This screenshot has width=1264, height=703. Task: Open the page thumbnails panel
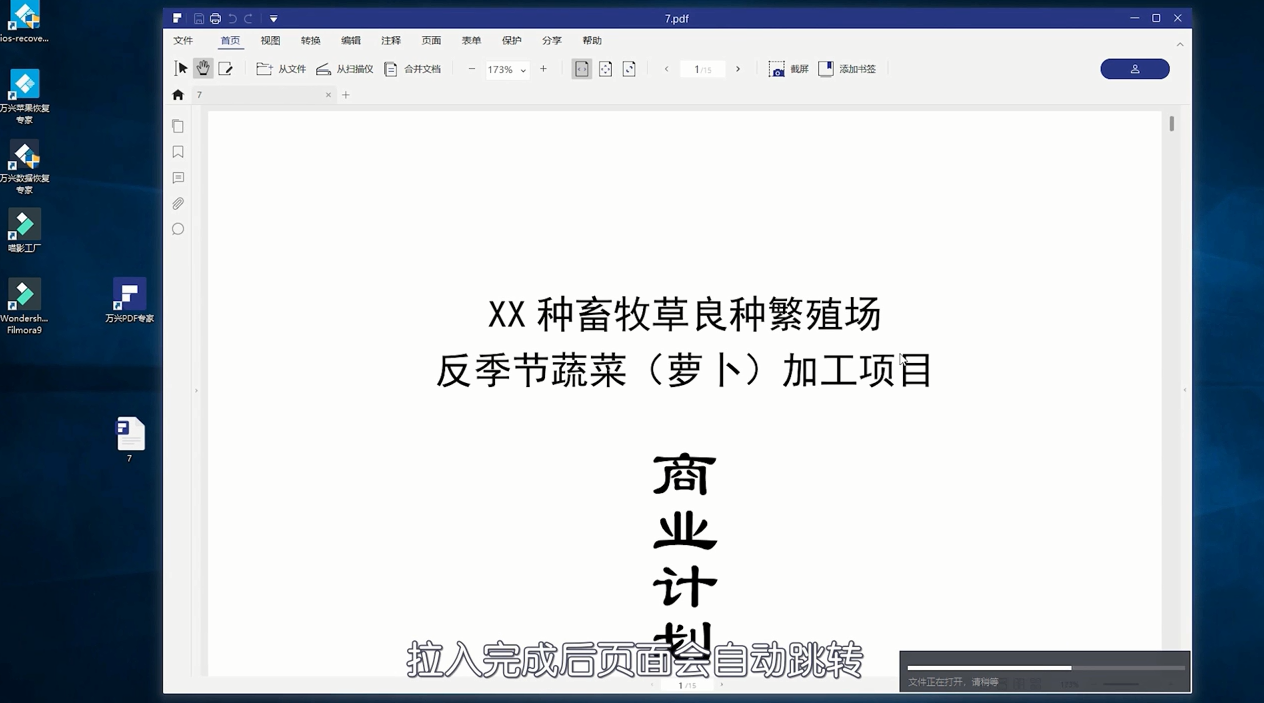click(x=178, y=126)
